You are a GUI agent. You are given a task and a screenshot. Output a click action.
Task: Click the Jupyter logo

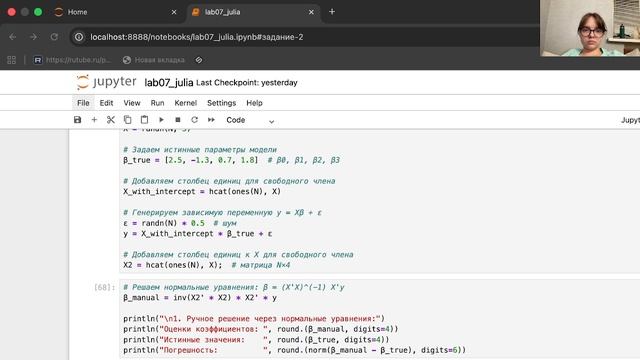[x=106, y=82]
